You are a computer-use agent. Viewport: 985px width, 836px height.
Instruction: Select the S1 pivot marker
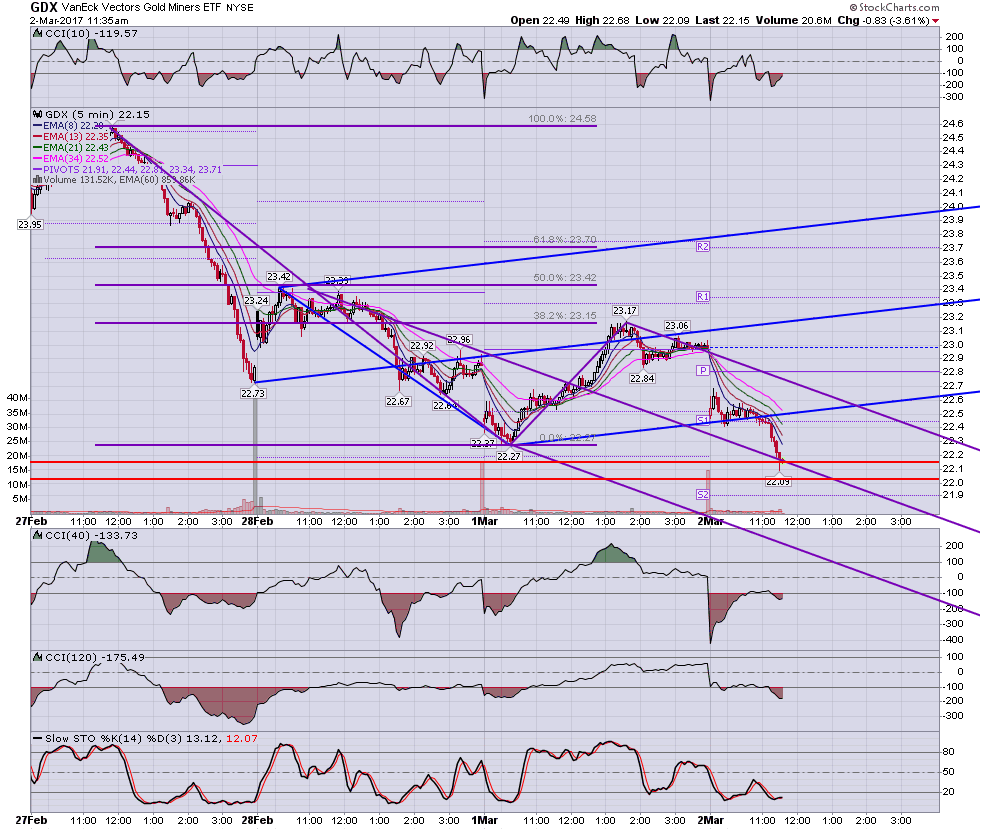pyautogui.click(x=702, y=420)
